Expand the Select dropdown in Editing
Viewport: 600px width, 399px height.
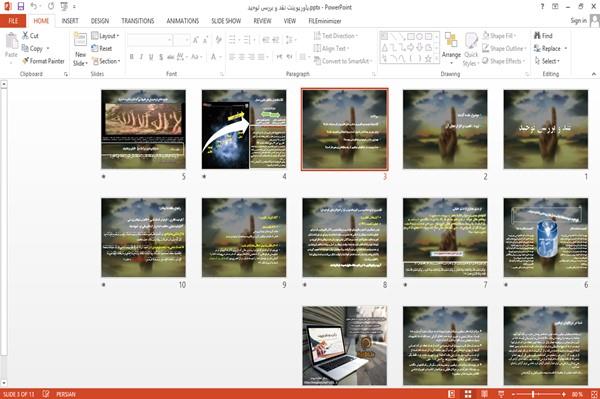547,61
